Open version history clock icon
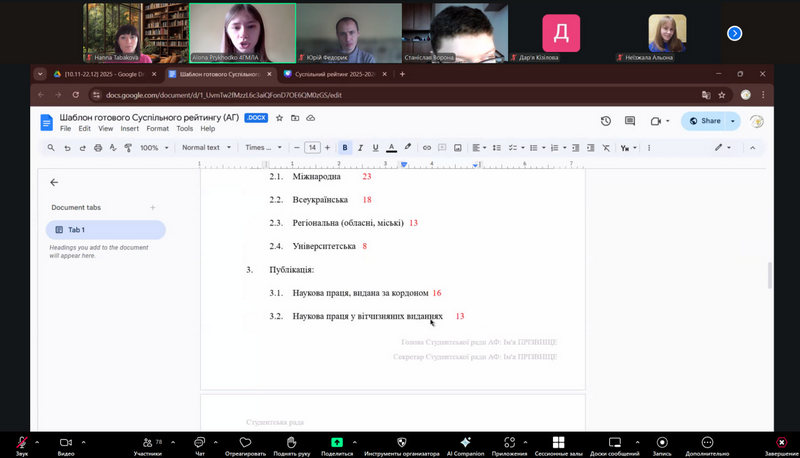Viewport: 800px width, 458px height. click(606, 121)
